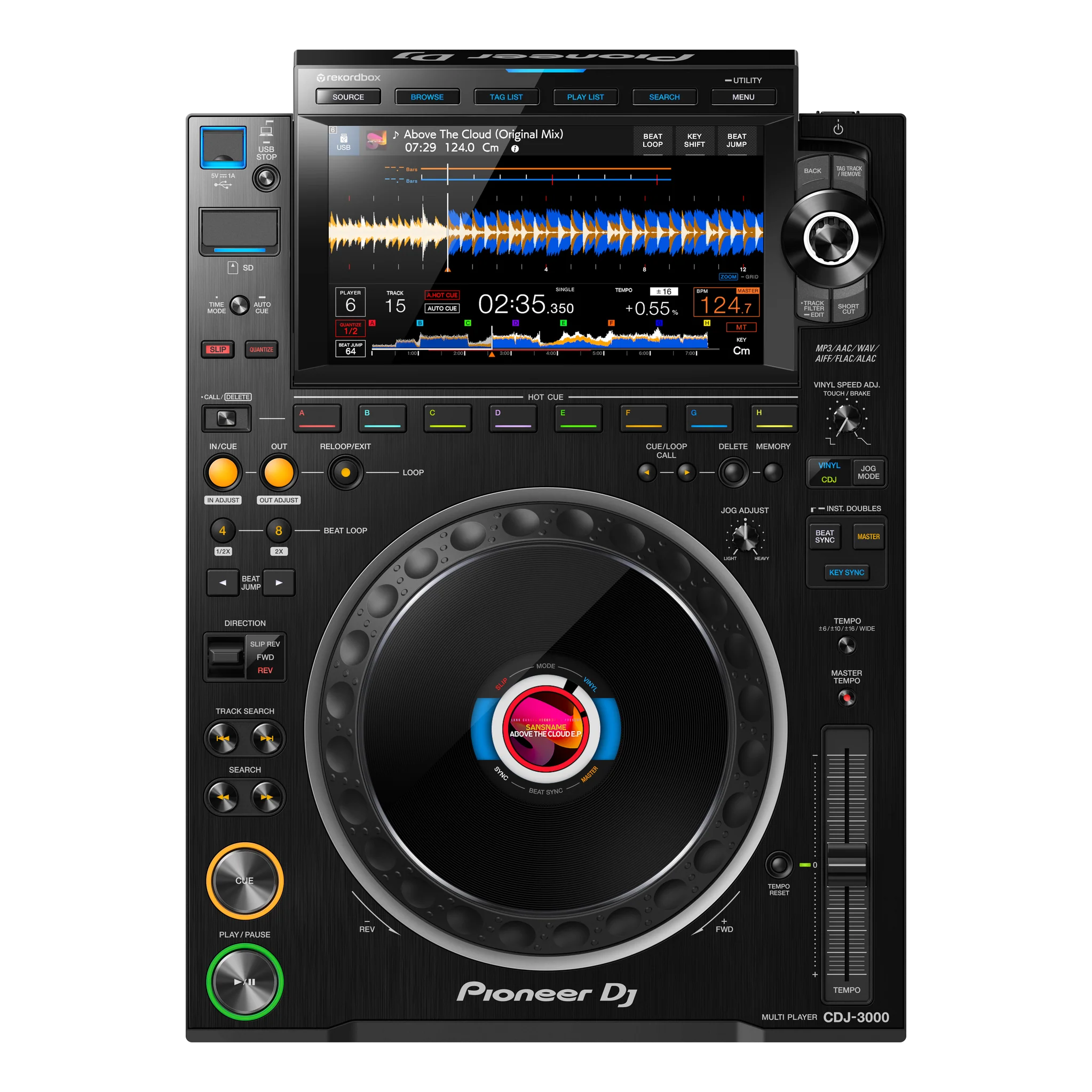This screenshot has width=1092, height=1092.
Task: Set loop in point with IN/CUE
Action: (x=223, y=472)
